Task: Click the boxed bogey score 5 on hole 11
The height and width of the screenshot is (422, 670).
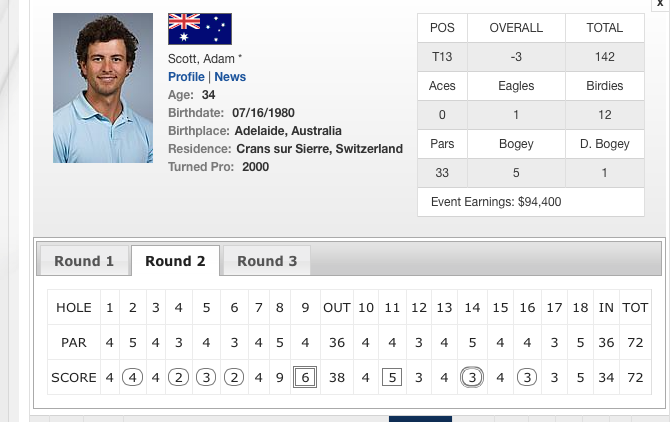Action: [393, 378]
